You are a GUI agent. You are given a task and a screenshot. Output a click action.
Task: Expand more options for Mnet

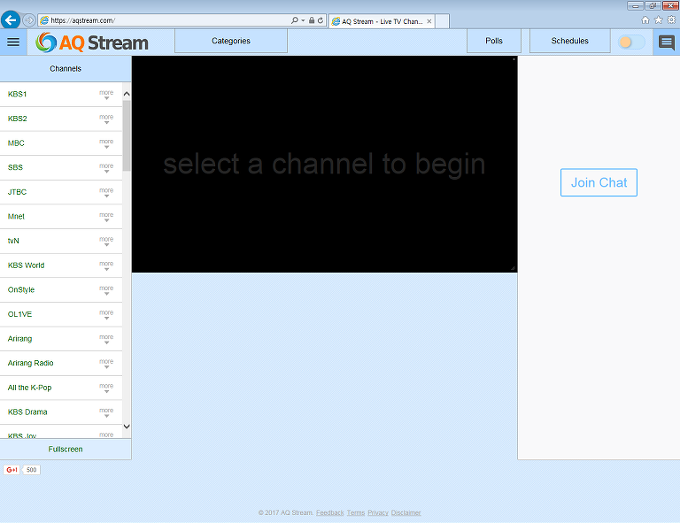click(x=106, y=217)
